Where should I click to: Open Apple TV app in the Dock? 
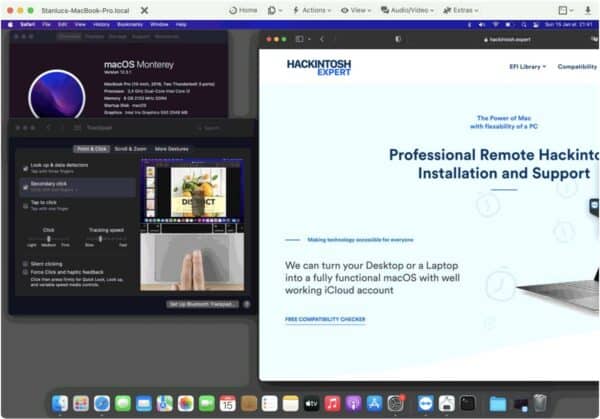pos(311,403)
